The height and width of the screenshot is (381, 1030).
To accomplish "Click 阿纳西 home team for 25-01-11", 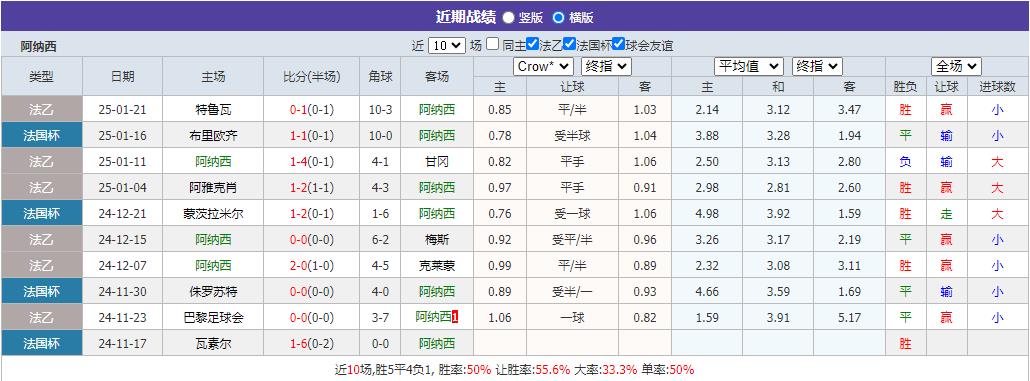I will (x=213, y=162).
